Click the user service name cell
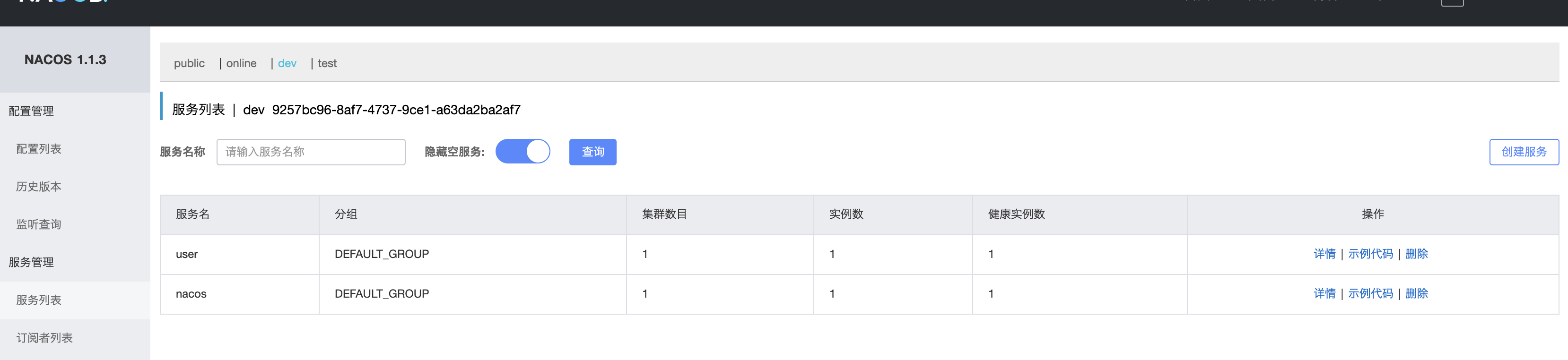This screenshot has width=1568, height=360. click(x=240, y=254)
